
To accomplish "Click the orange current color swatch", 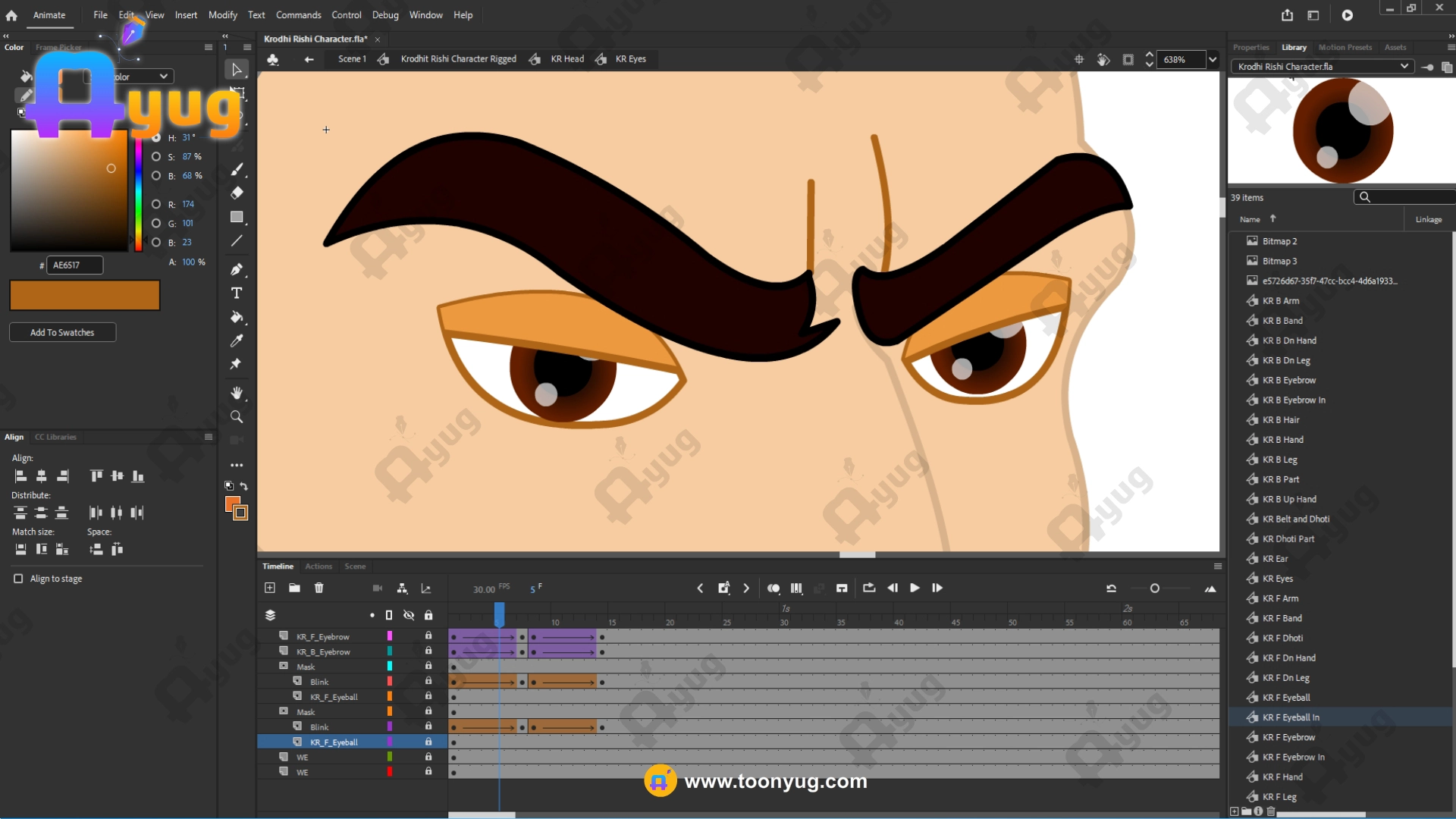I will click(x=85, y=296).
